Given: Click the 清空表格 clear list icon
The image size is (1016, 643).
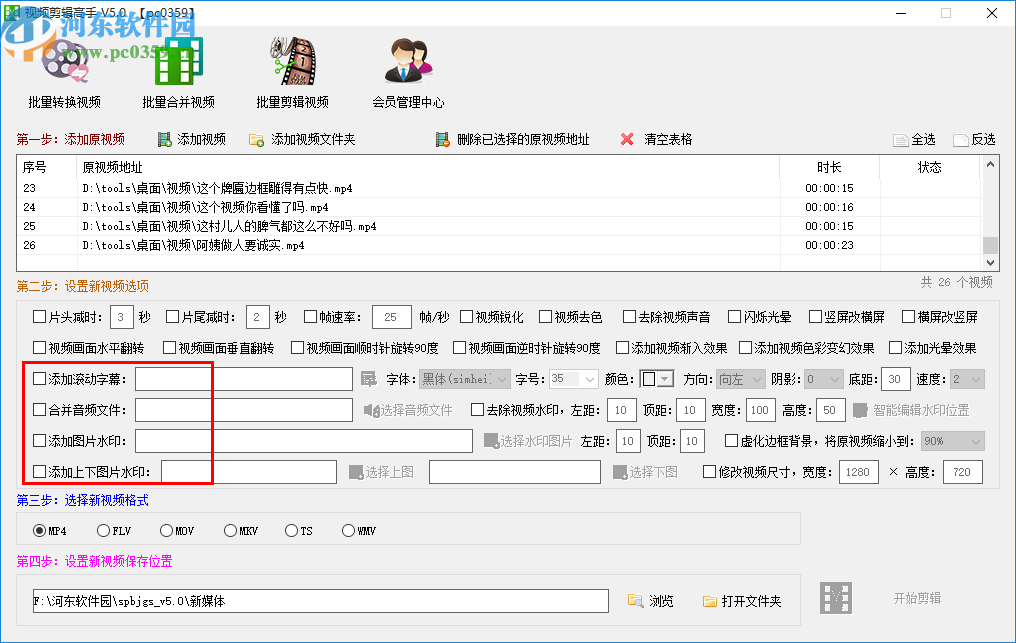Looking at the screenshot, I should 628,139.
